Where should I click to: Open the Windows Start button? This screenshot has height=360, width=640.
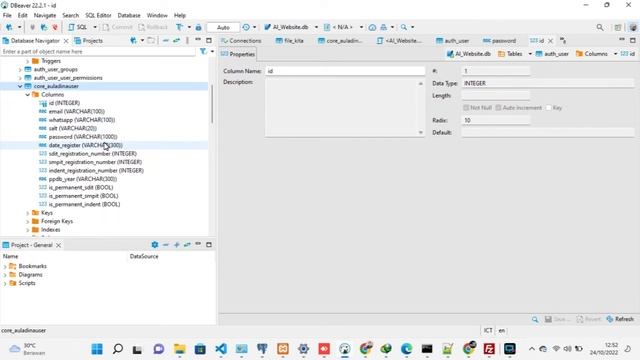(x=97, y=349)
